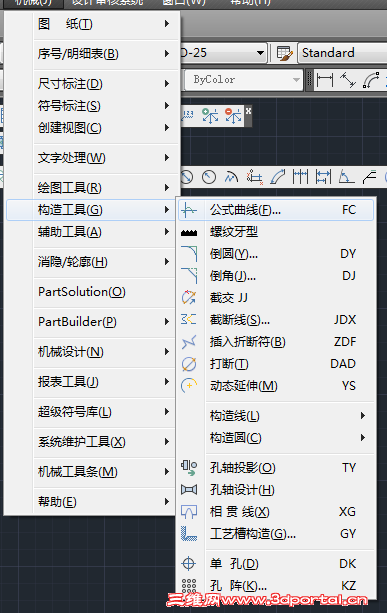
Task: Click the hole-shaft projection icon beside 孔轴投影
Action: 189,468
